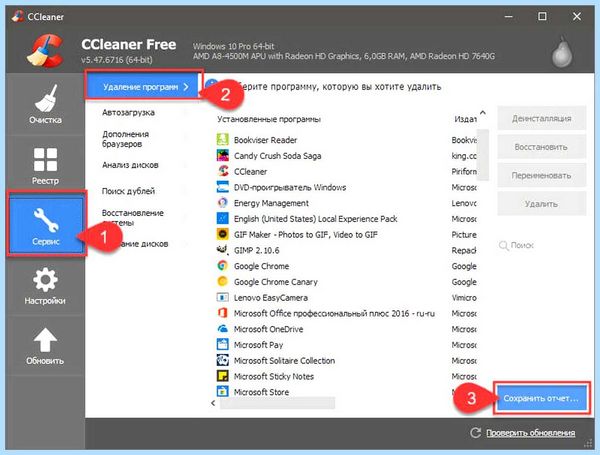Click the Переименовать button
This screenshot has height=455, width=600.
click(541, 175)
